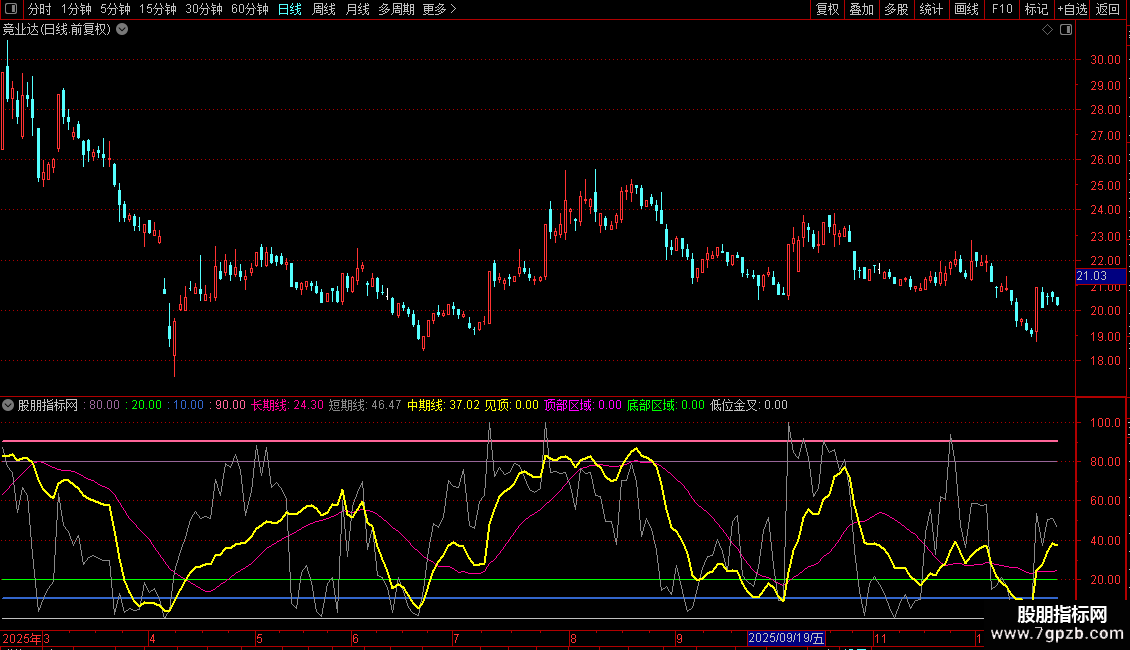Open 多股 multi-stock view
The image size is (1130, 650).
[896, 9]
